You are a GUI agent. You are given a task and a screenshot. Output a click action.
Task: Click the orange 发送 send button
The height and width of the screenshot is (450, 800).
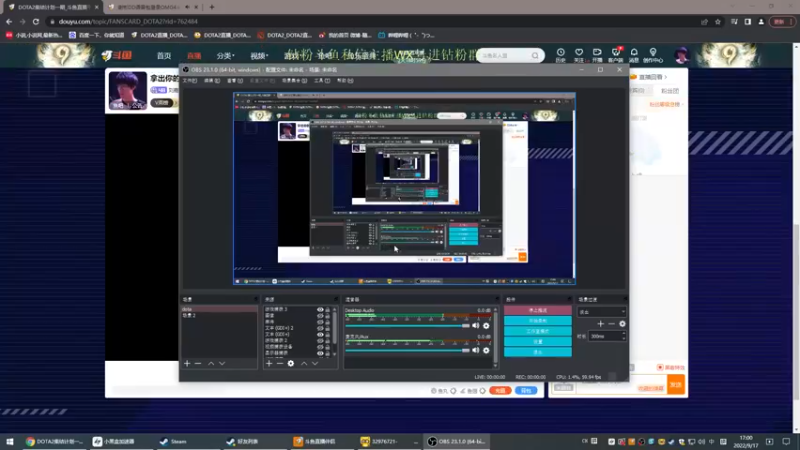click(x=676, y=385)
